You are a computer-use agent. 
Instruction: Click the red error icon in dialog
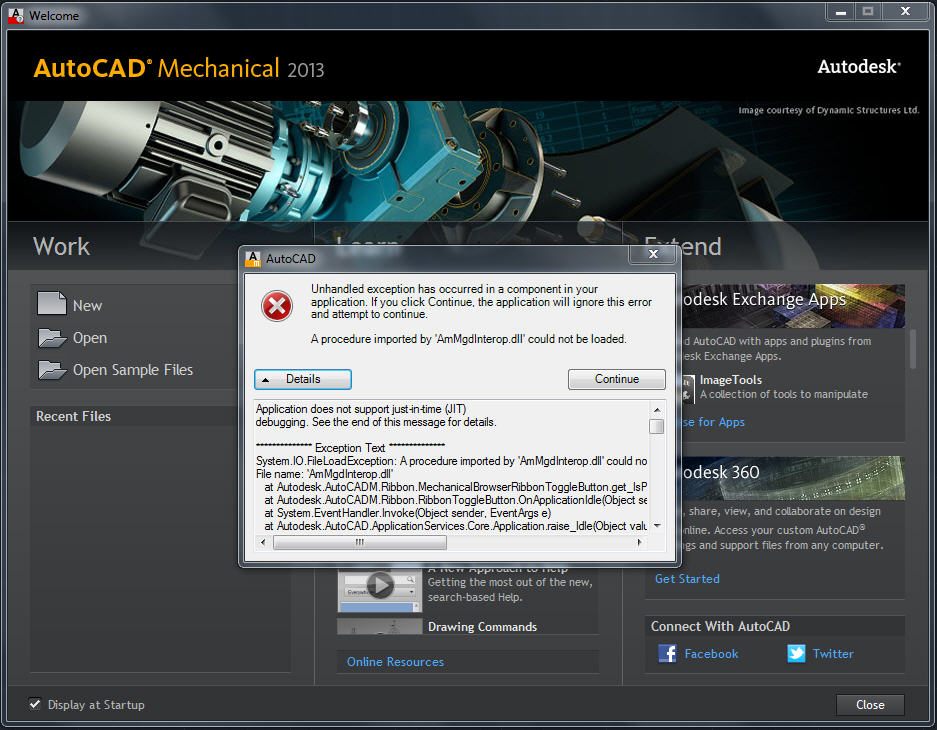point(277,306)
